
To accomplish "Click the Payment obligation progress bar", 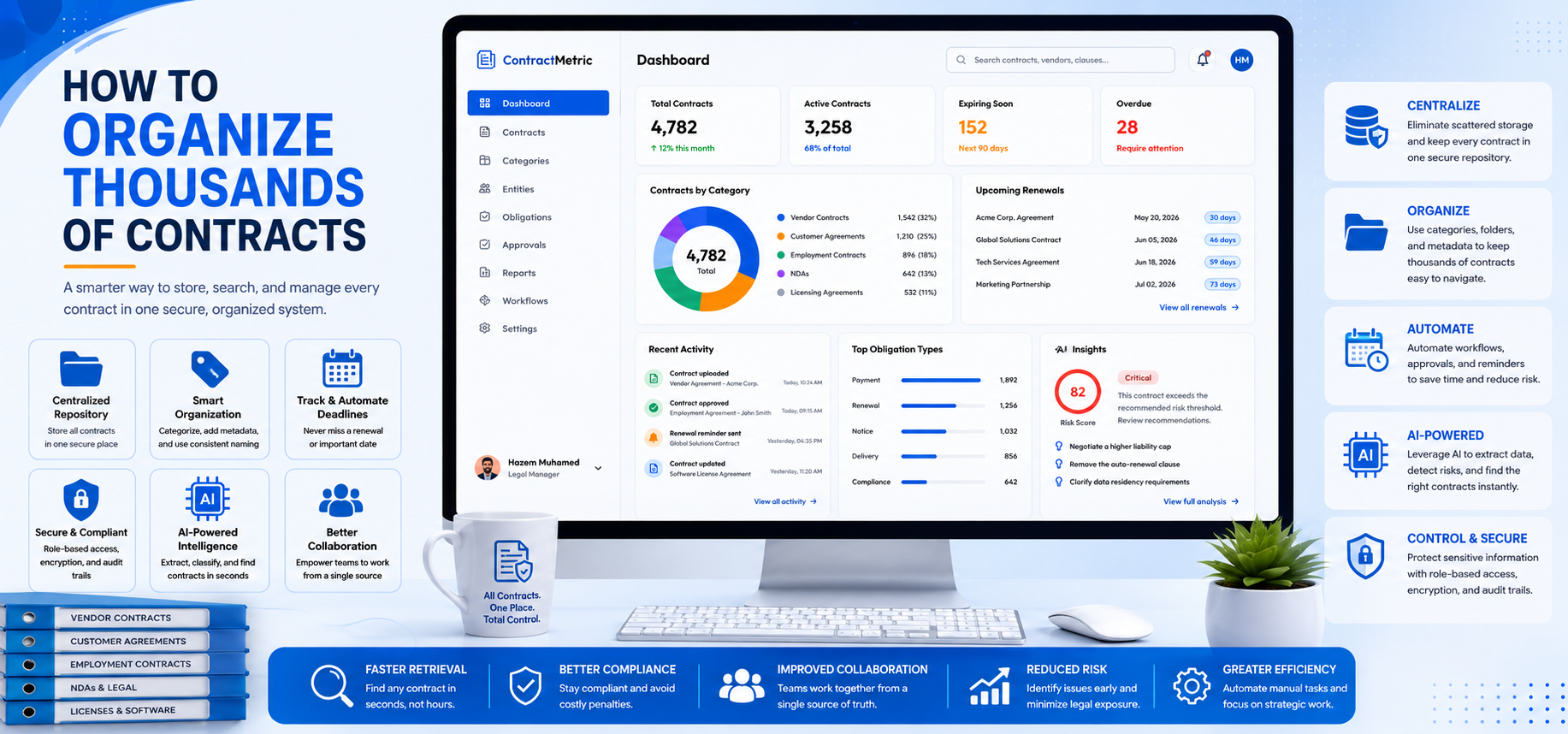I will (941, 380).
